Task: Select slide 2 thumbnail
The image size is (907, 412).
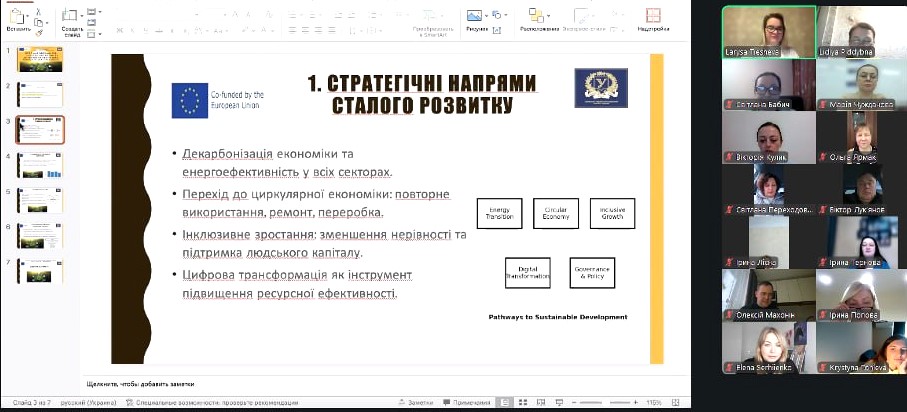Action: click(x=40, y=94)
